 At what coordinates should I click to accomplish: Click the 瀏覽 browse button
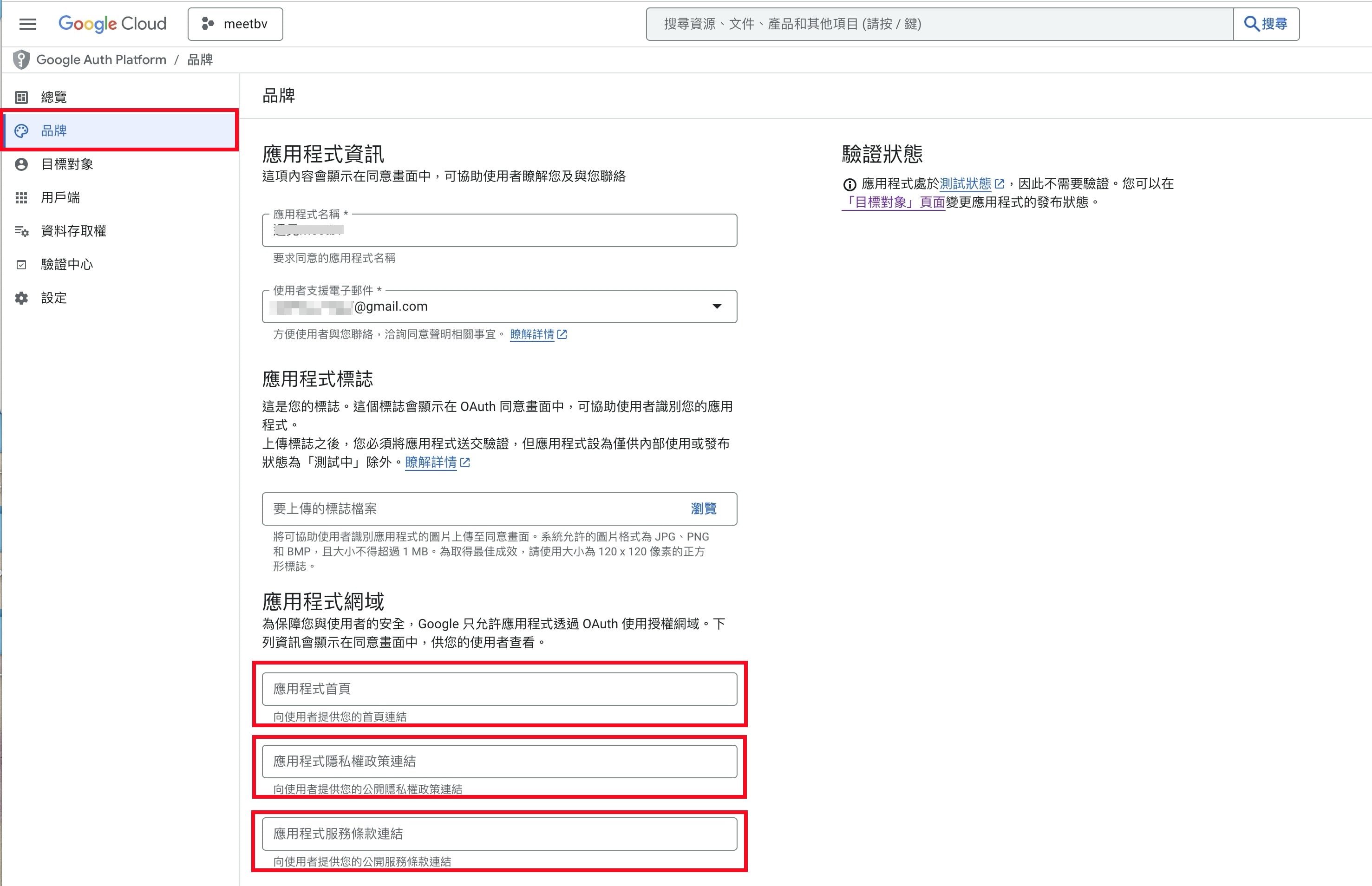click(x=704, y=508)
